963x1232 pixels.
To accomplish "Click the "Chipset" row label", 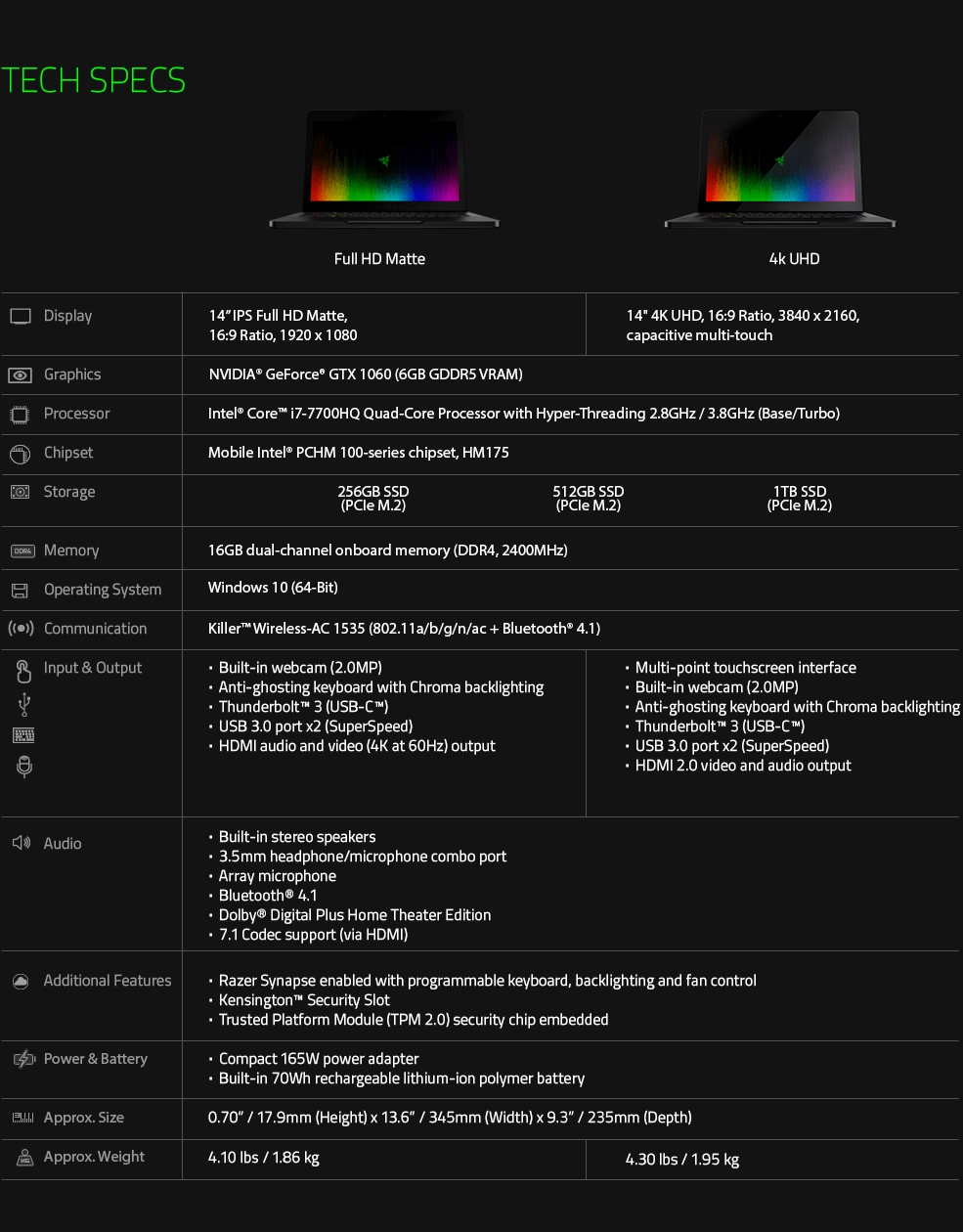I will click(x=68, y=453).
